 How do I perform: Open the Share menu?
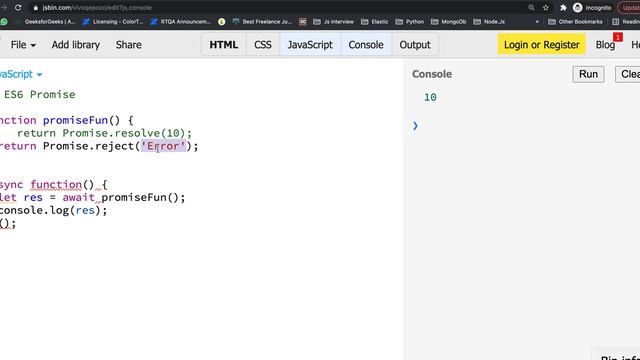[129, 45]
